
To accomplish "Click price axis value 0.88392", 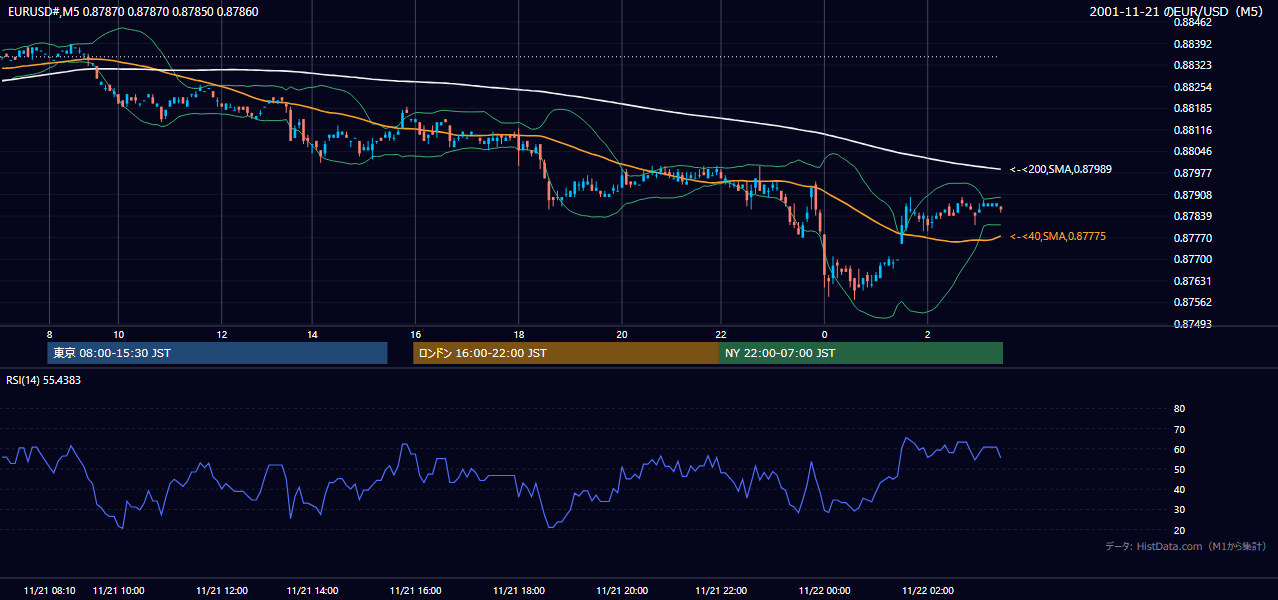I will point(1192,44).
